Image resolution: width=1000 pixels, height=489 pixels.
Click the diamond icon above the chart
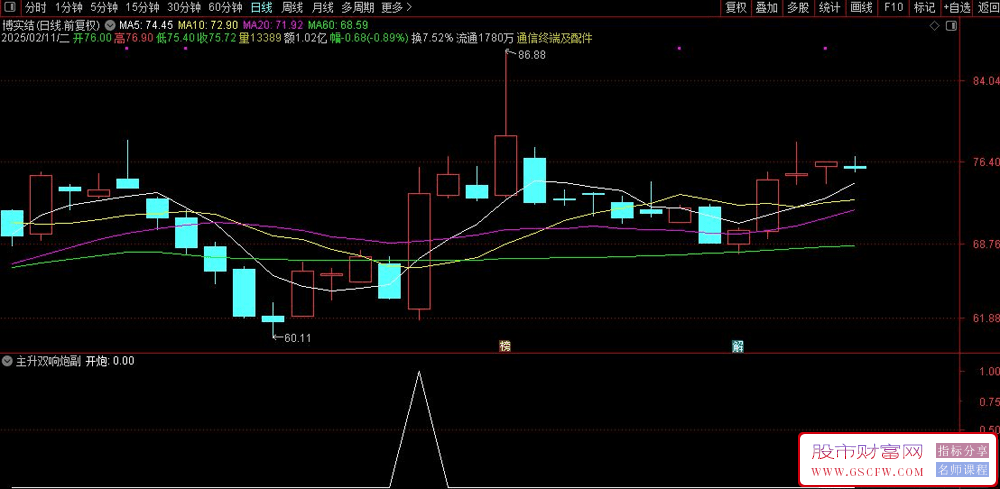(935, 24)
